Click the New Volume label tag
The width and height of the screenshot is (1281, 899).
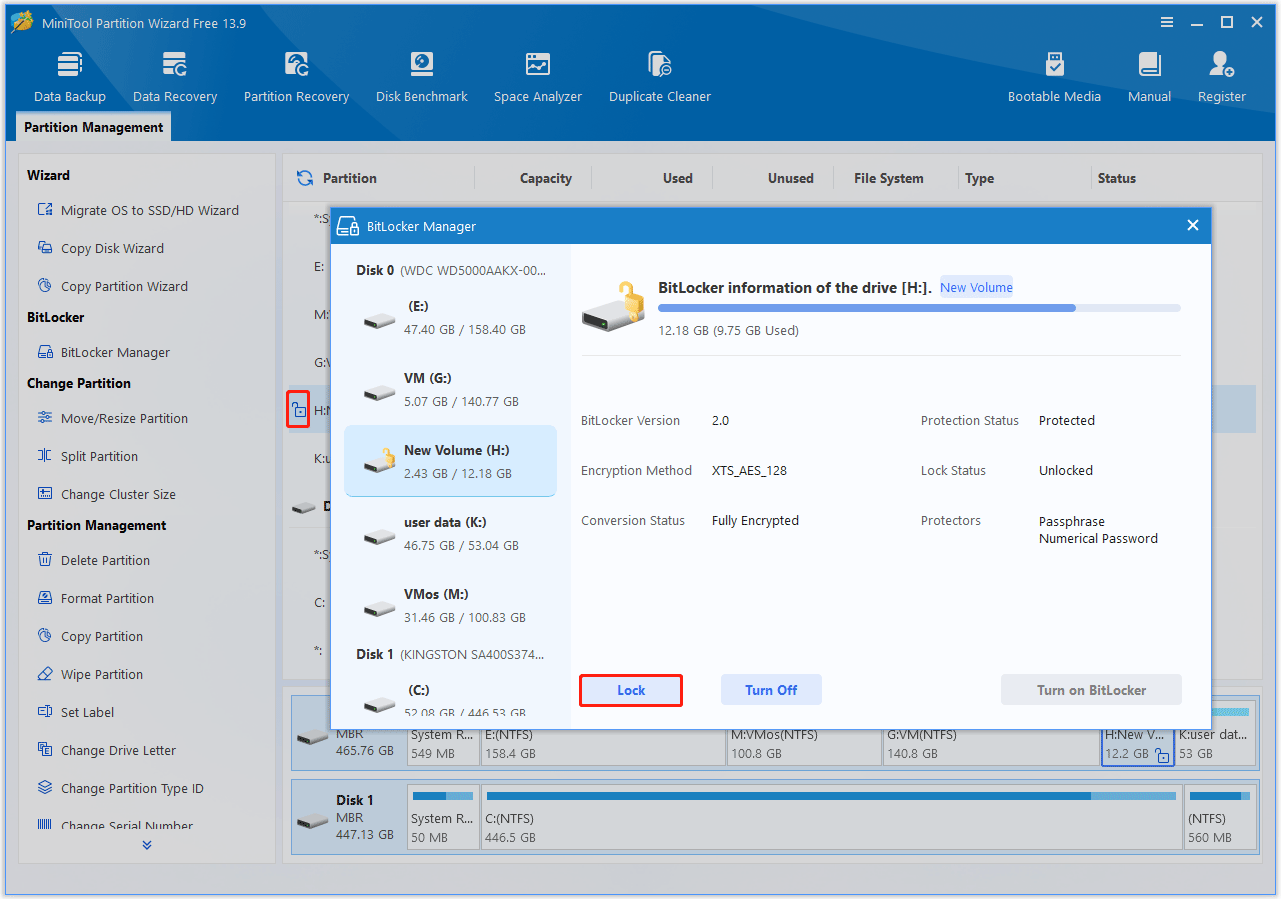[x=976, y=287]
